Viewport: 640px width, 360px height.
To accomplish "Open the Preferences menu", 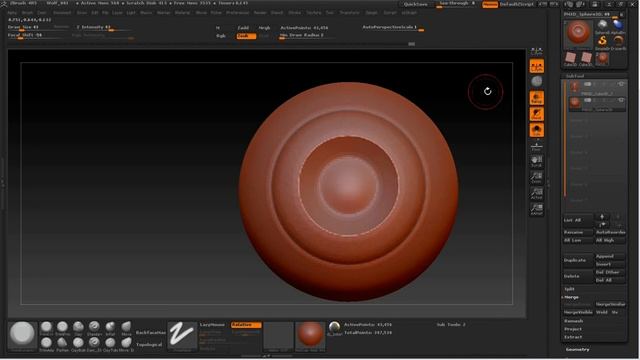I will click(x=238, y=13).
